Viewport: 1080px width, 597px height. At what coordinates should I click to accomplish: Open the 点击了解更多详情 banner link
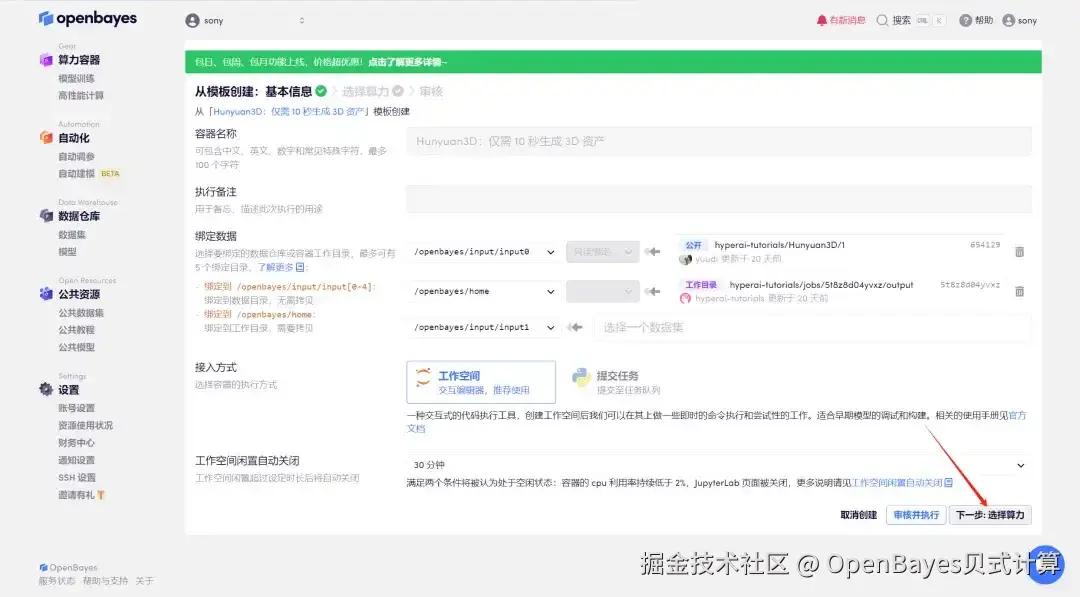tap(407, 62)
